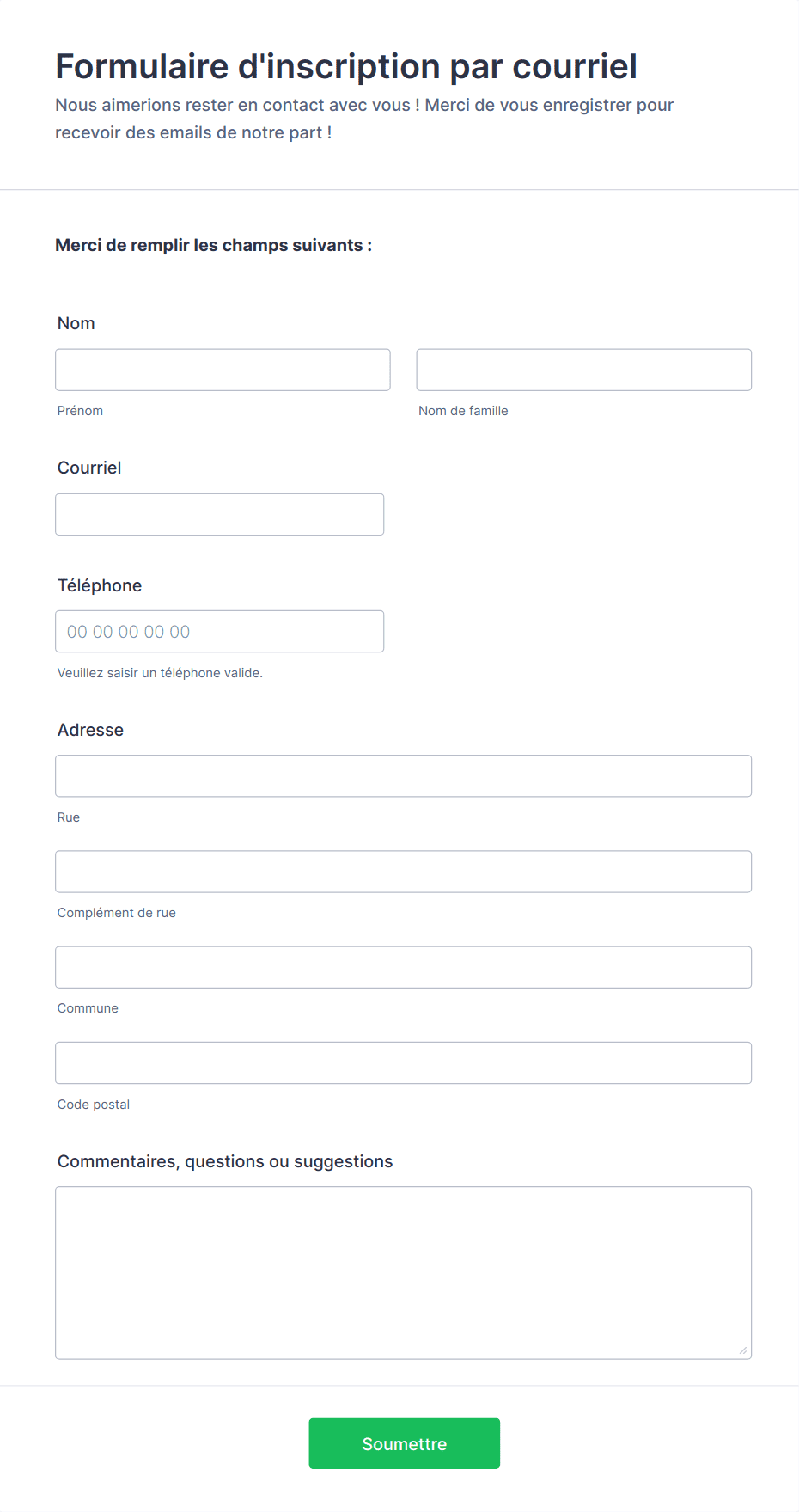799x1512 pixels.
Task: Click the form title "Formulaire d'inscription par courriel"
Action: [346, 66]
